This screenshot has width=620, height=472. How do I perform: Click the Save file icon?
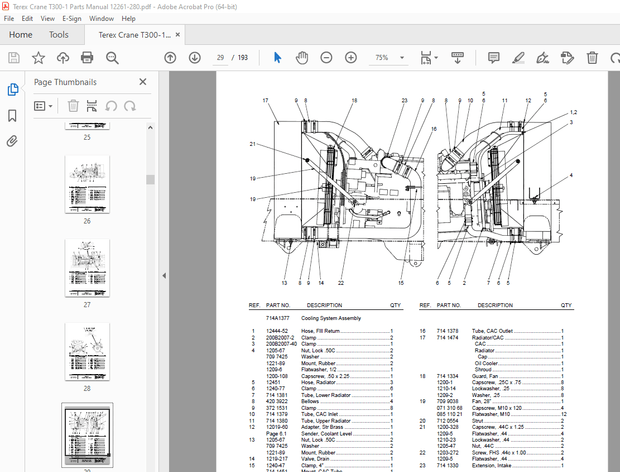(x=14, y=58)
